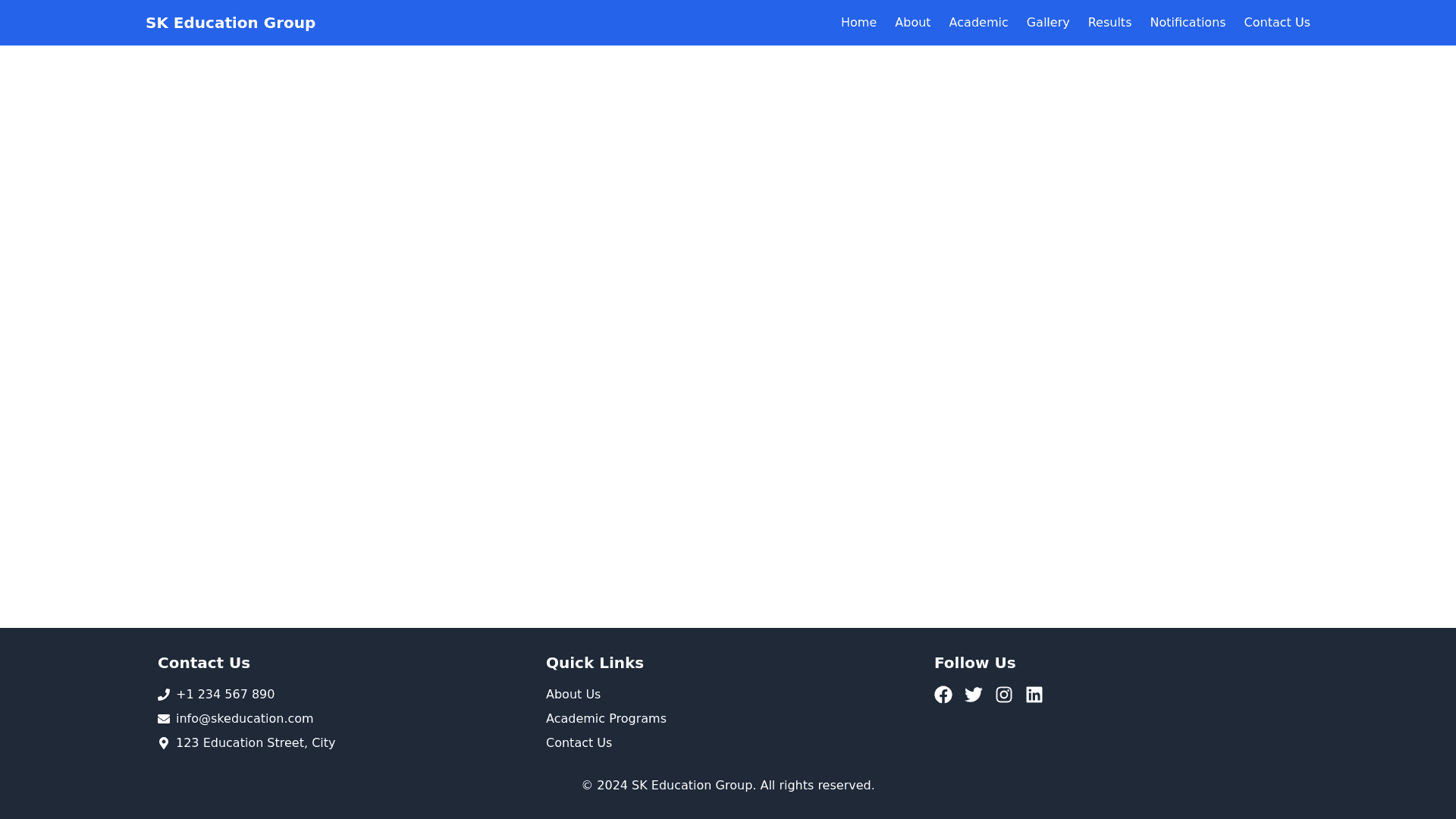Click the SK Education Group logo text
The width and height of the screenshot is (1456, 819).
231,23
